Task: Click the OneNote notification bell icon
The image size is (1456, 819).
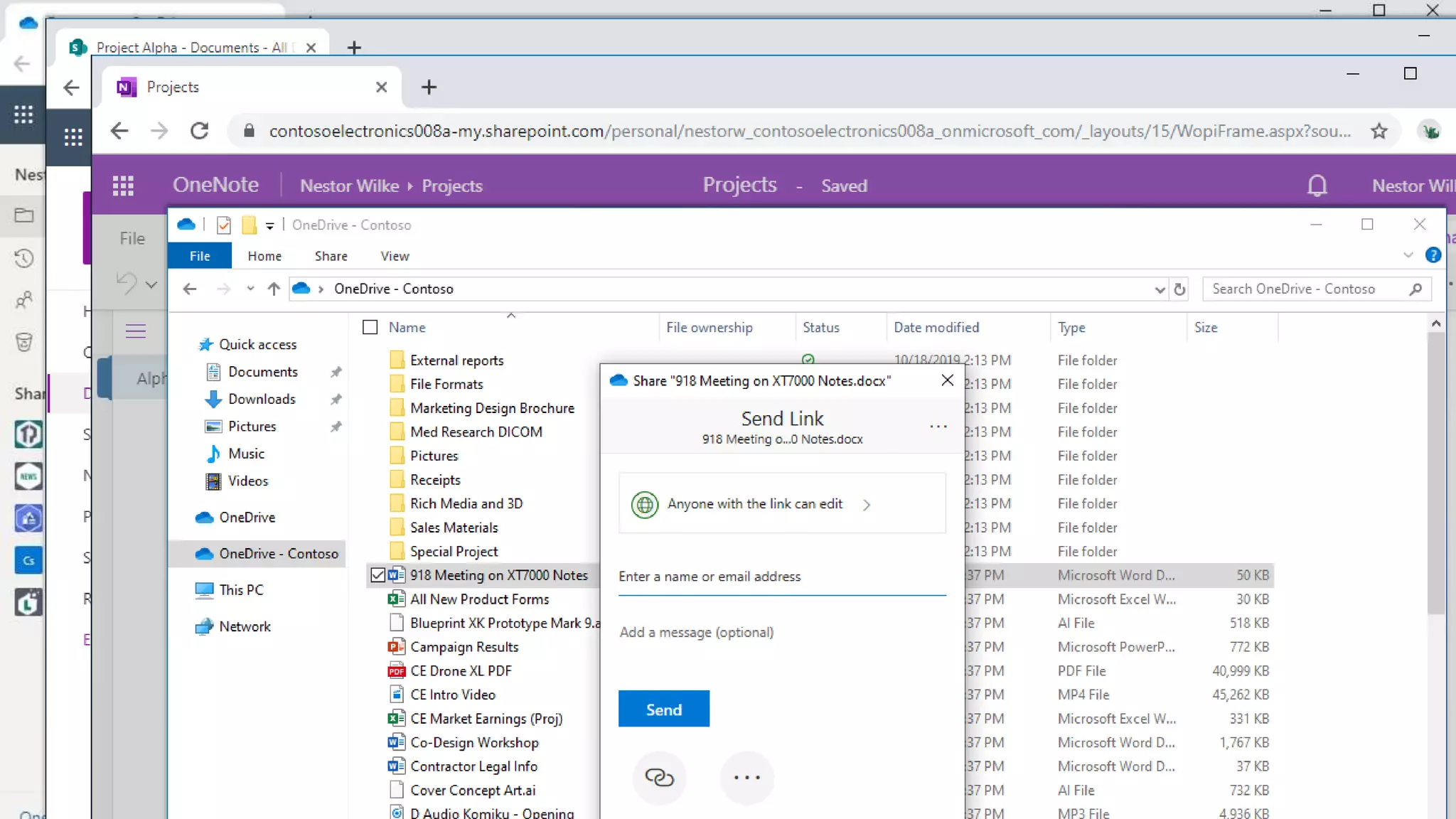Action: (x=1317, y=186)
